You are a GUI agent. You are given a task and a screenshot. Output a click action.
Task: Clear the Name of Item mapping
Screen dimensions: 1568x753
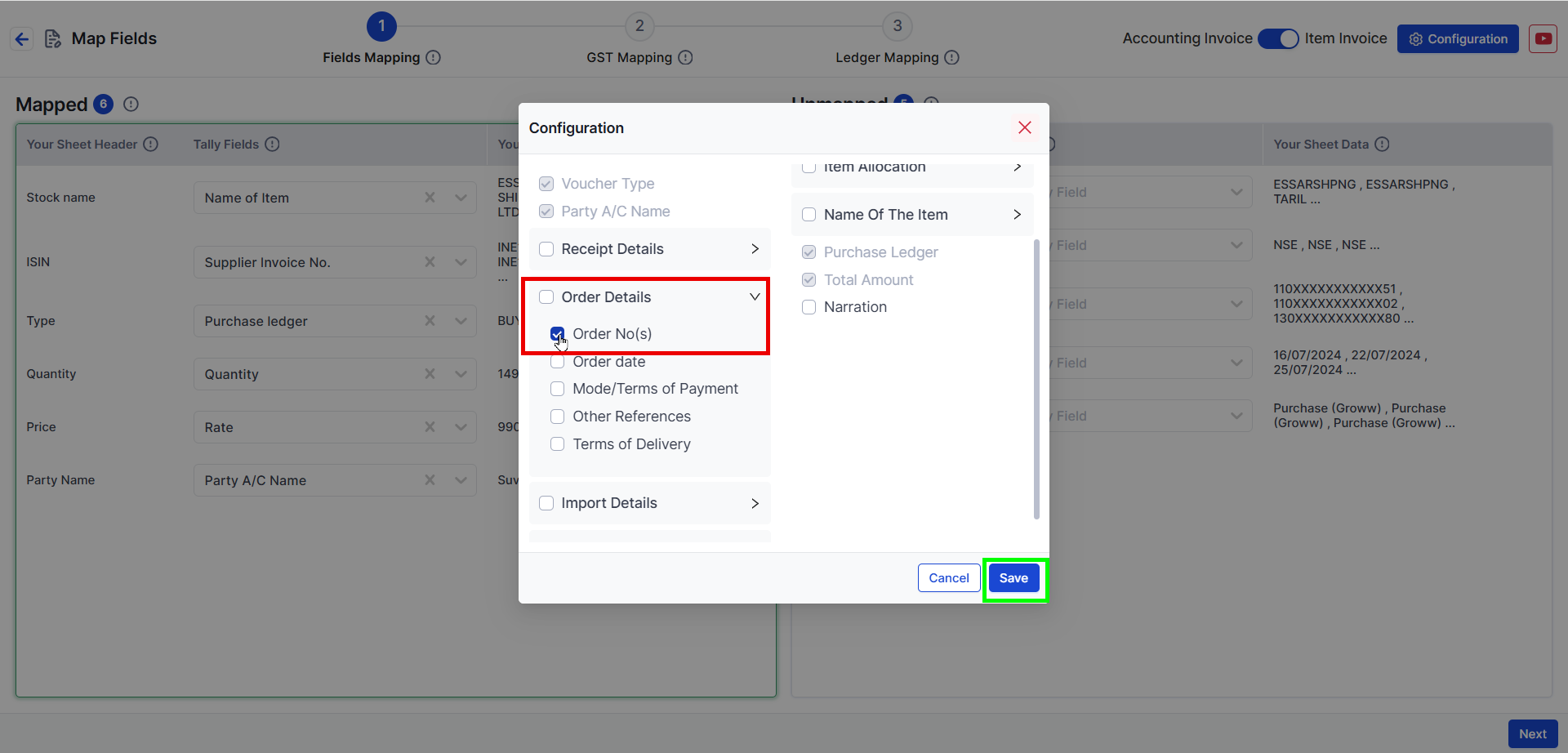coord(430,198)
